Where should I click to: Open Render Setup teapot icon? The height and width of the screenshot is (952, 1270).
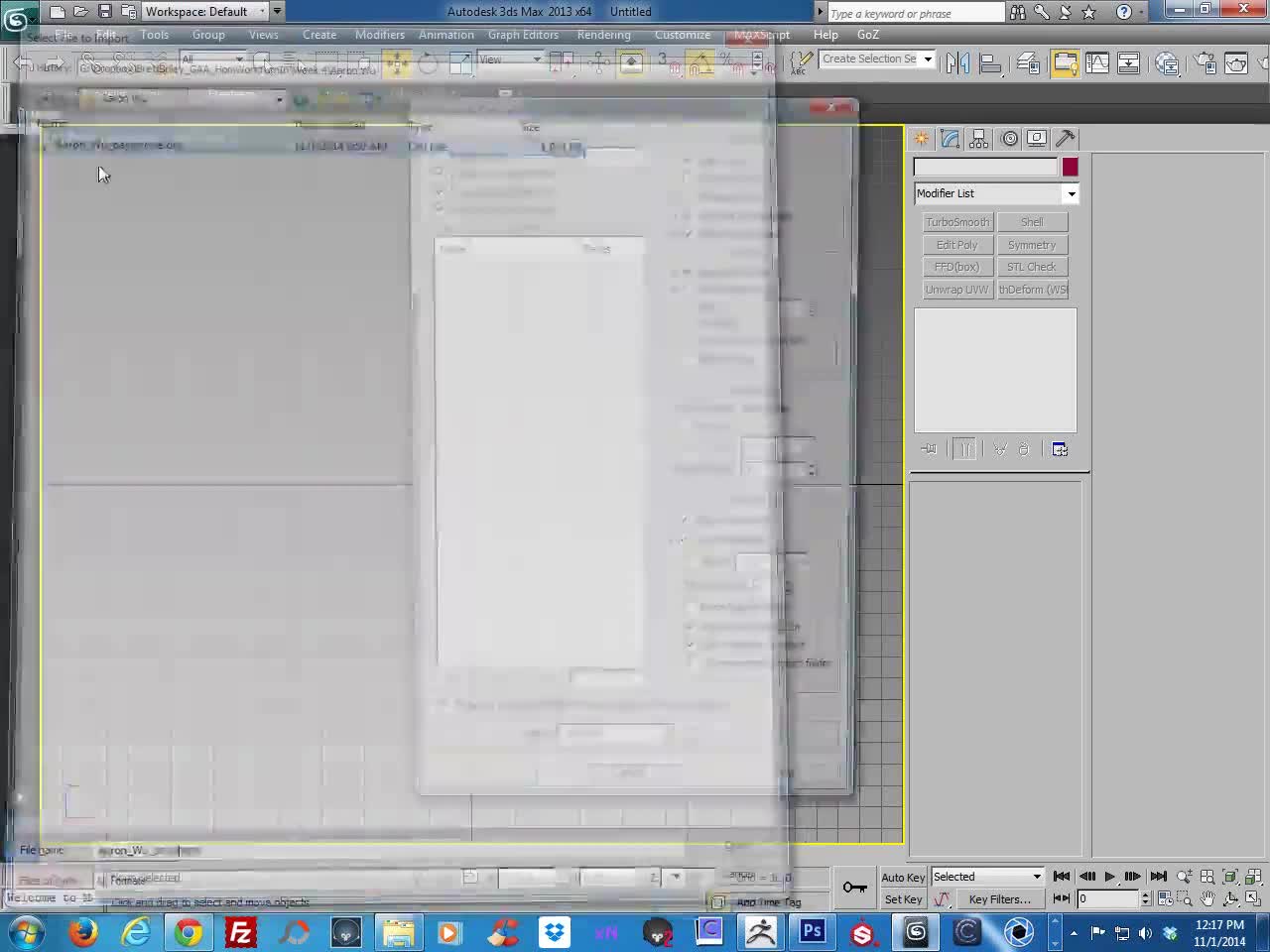[x=1206, y=63]
